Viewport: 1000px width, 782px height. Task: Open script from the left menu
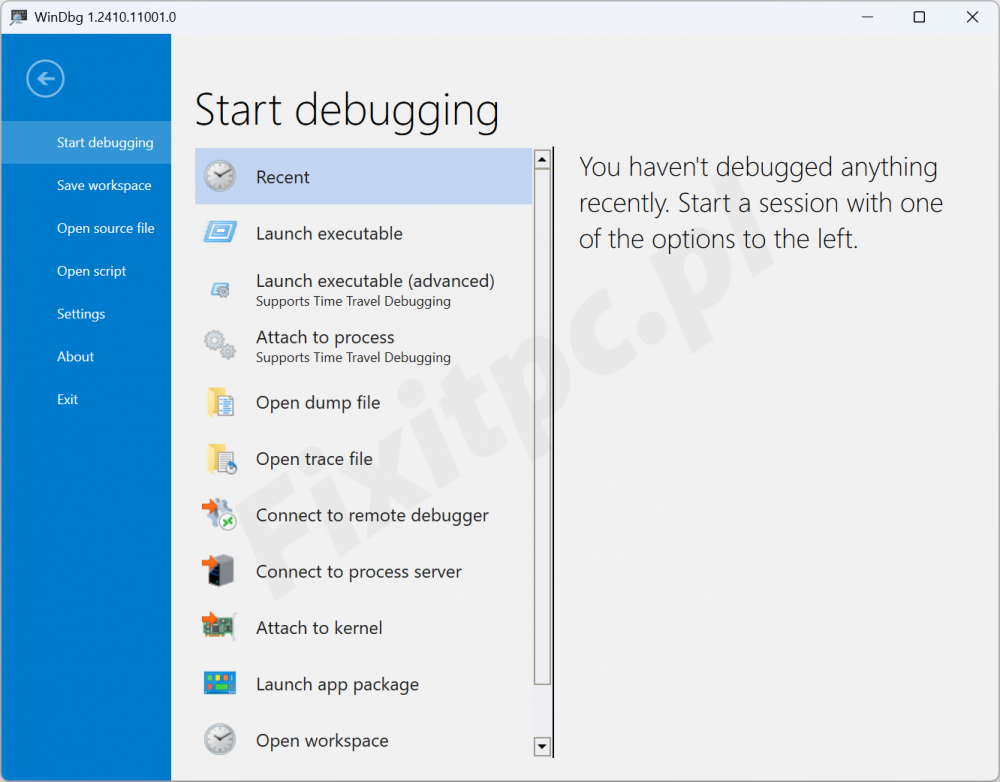(x=92, y=271)
